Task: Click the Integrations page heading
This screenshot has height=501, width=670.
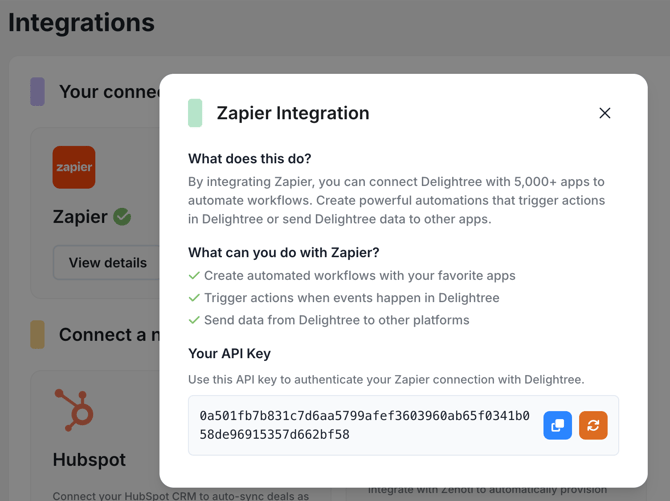Action: pos(82,22)
